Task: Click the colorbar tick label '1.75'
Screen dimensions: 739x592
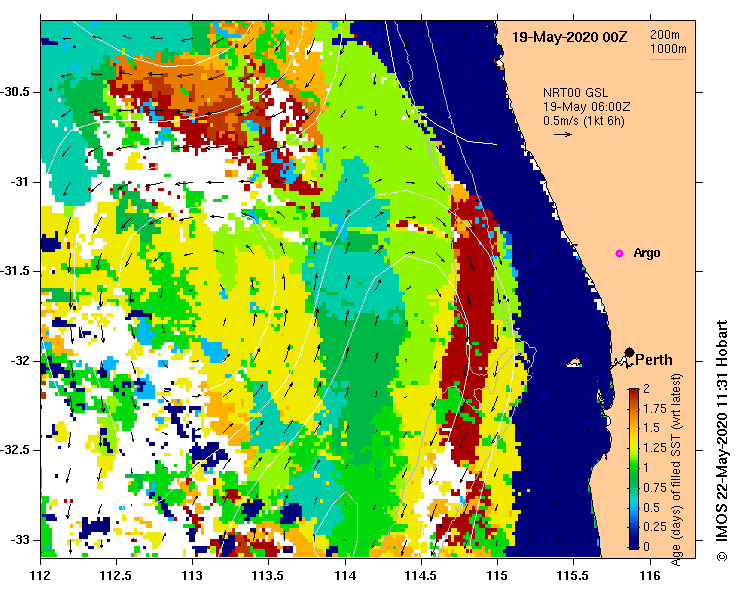Action: coord(655,409)
